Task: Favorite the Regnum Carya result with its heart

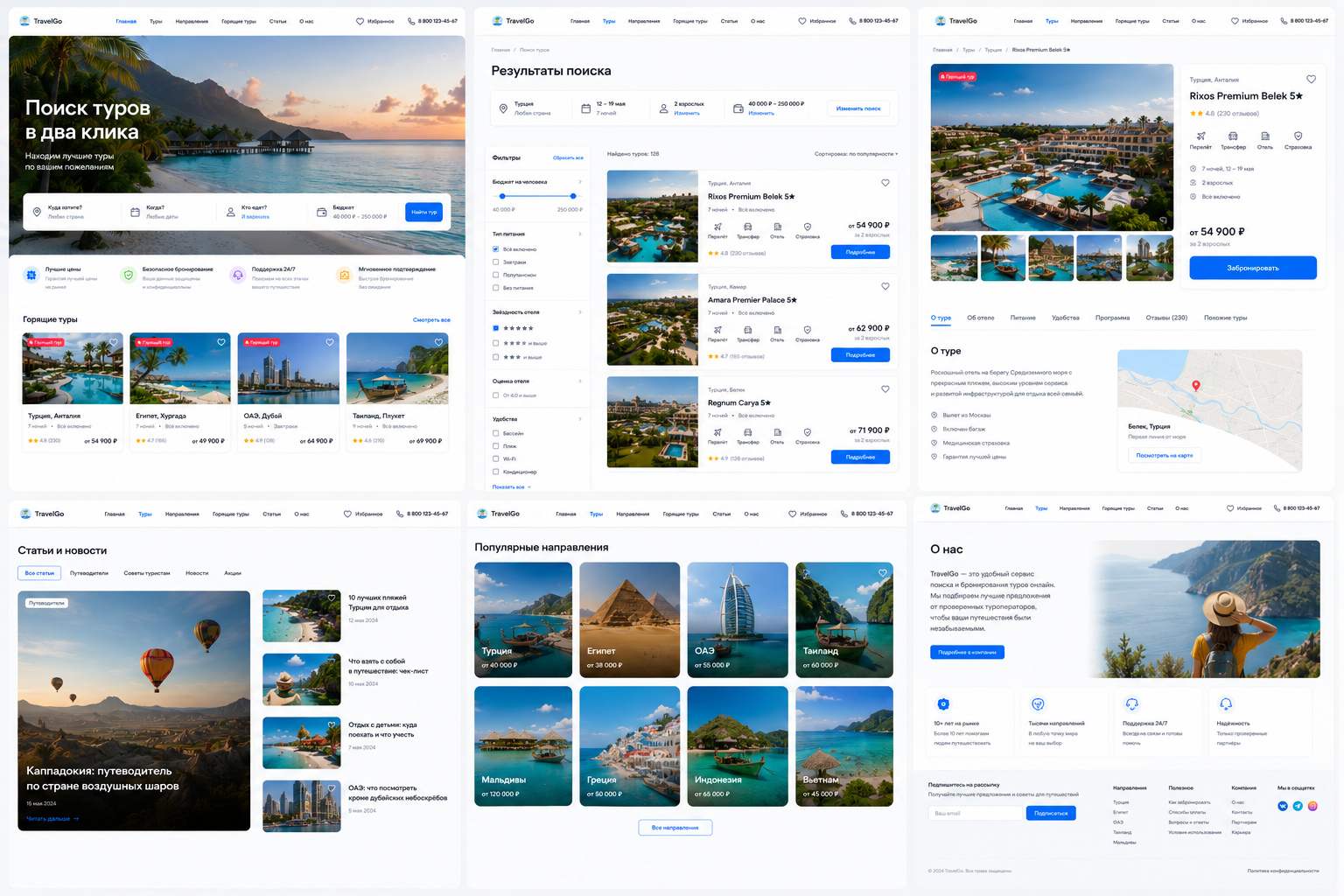Action: 885,389
